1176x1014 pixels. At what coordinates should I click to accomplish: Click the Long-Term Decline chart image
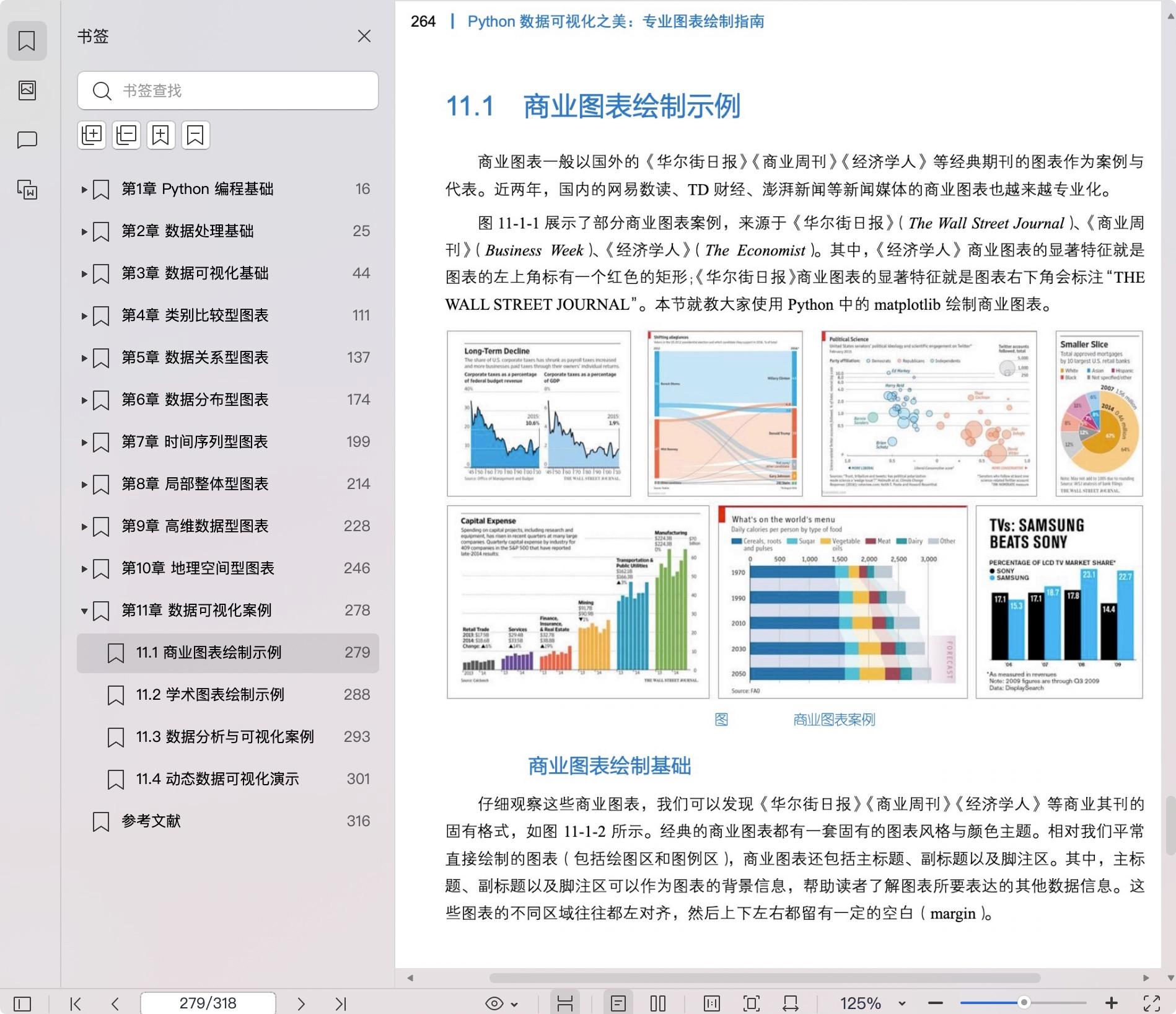click(539, 413)
